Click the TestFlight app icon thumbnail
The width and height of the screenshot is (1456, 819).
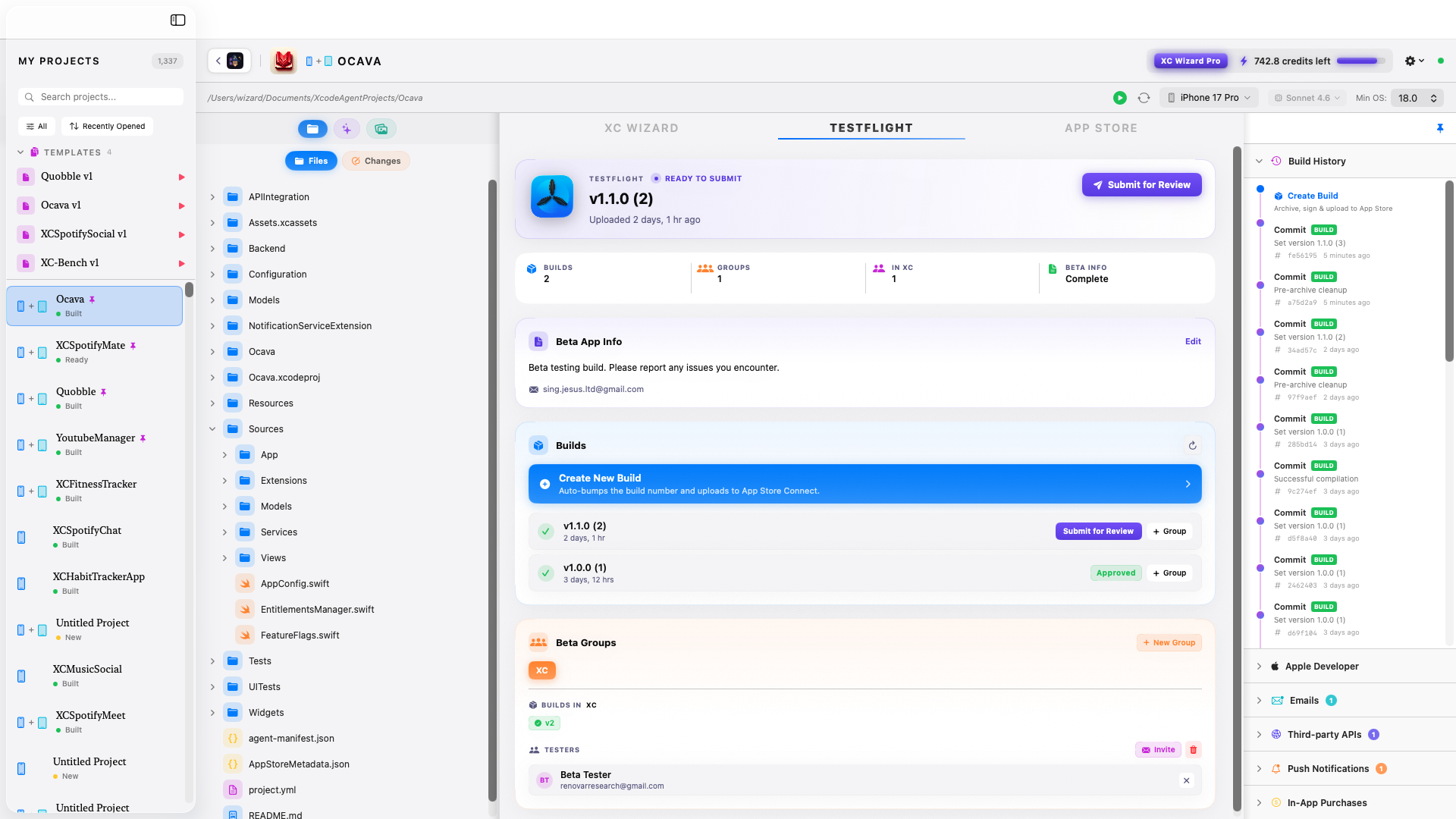click(x=552, y=196)
